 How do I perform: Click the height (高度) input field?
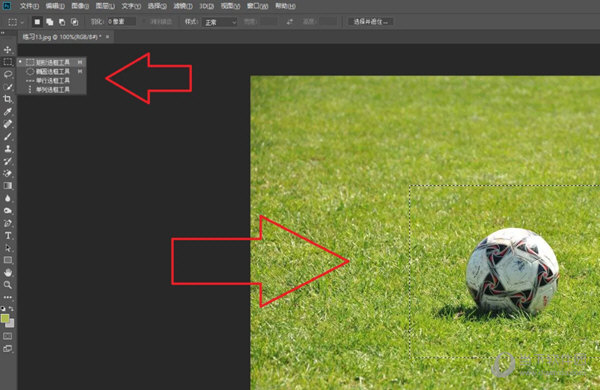coord(327,22)
